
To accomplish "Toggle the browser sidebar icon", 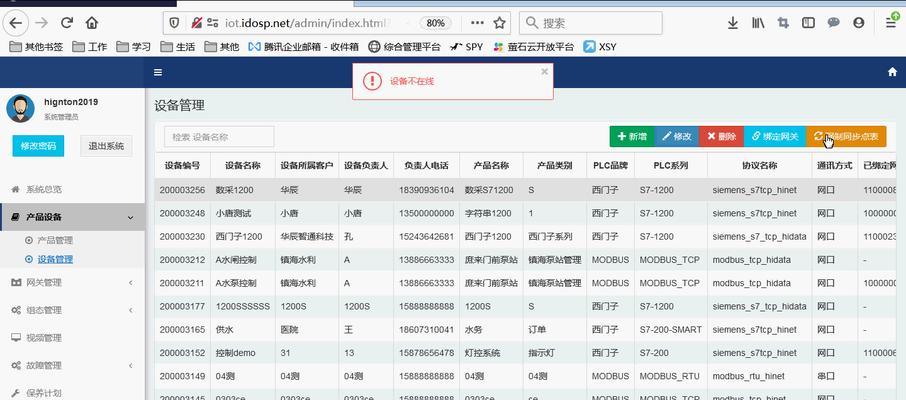I will [x=808, y=23].
